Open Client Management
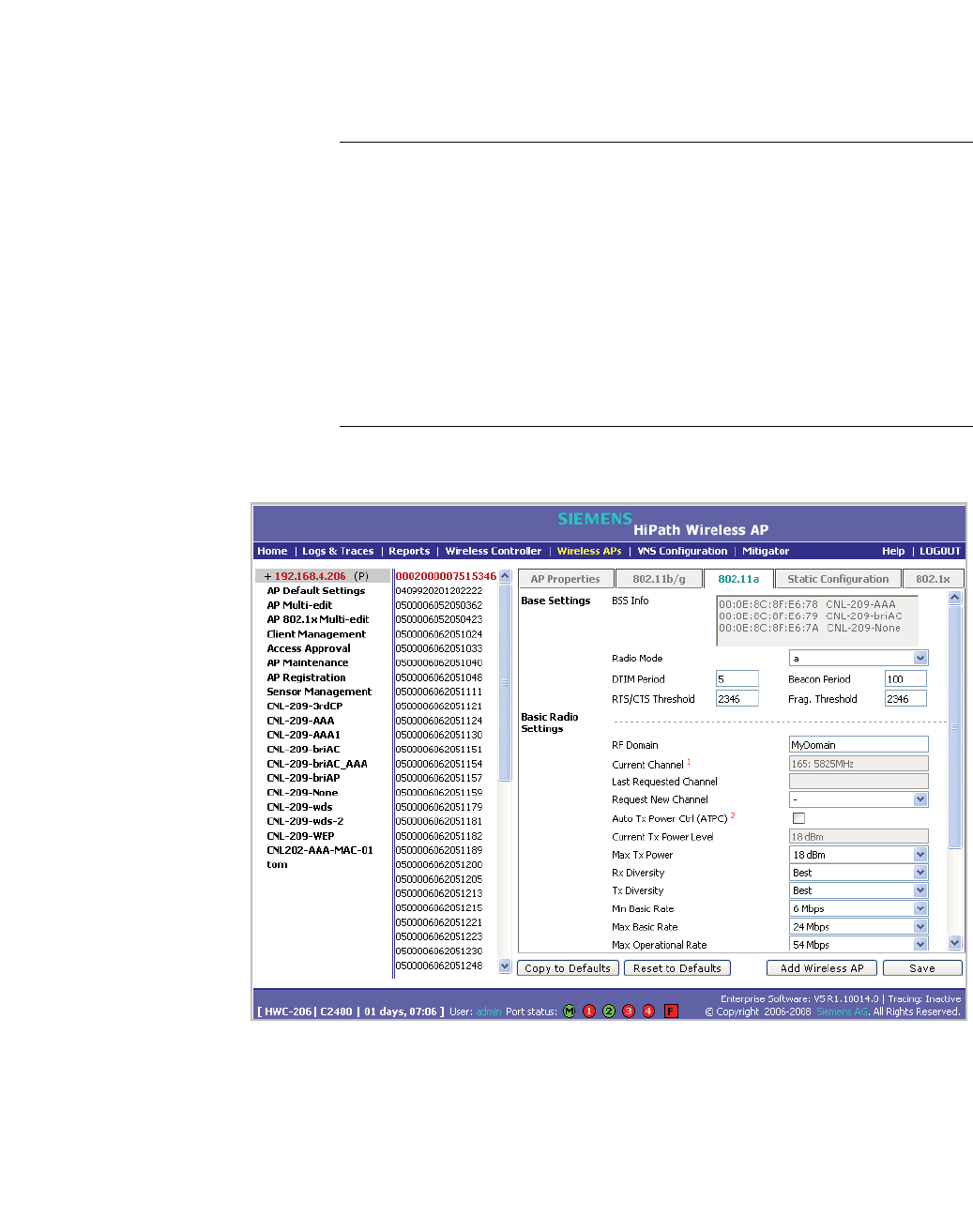 pyautogui.click(x=316, y=634)
